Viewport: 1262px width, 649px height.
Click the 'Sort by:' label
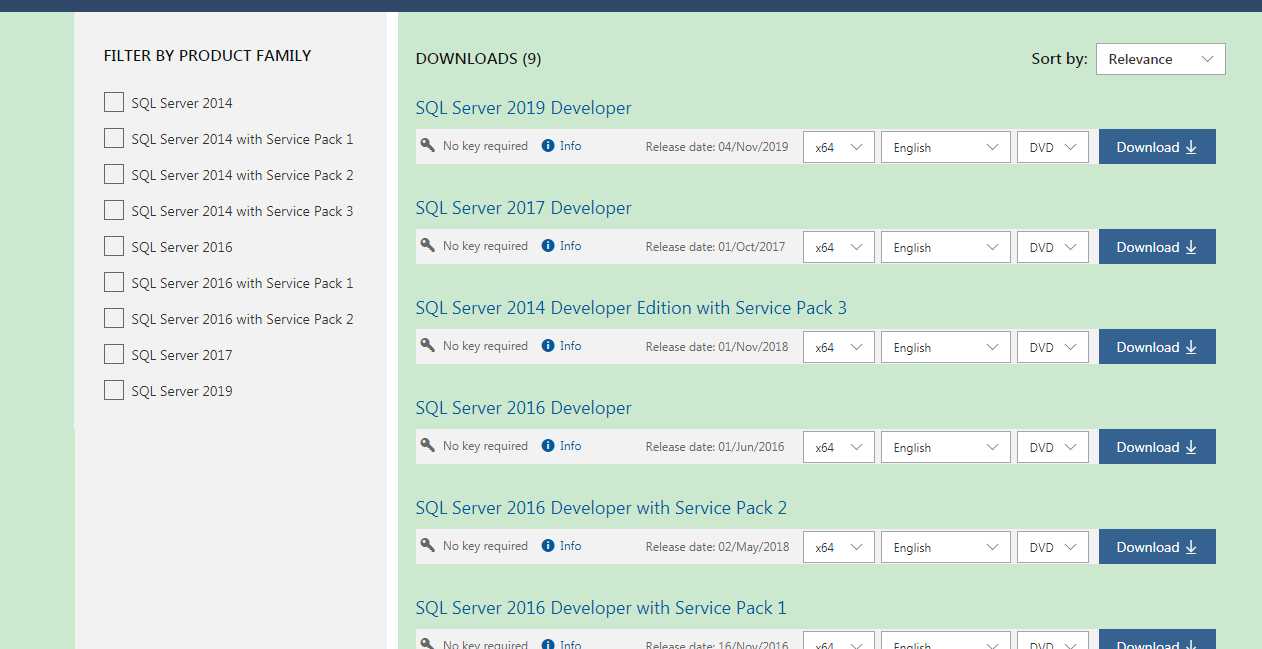pos(1059,59)
